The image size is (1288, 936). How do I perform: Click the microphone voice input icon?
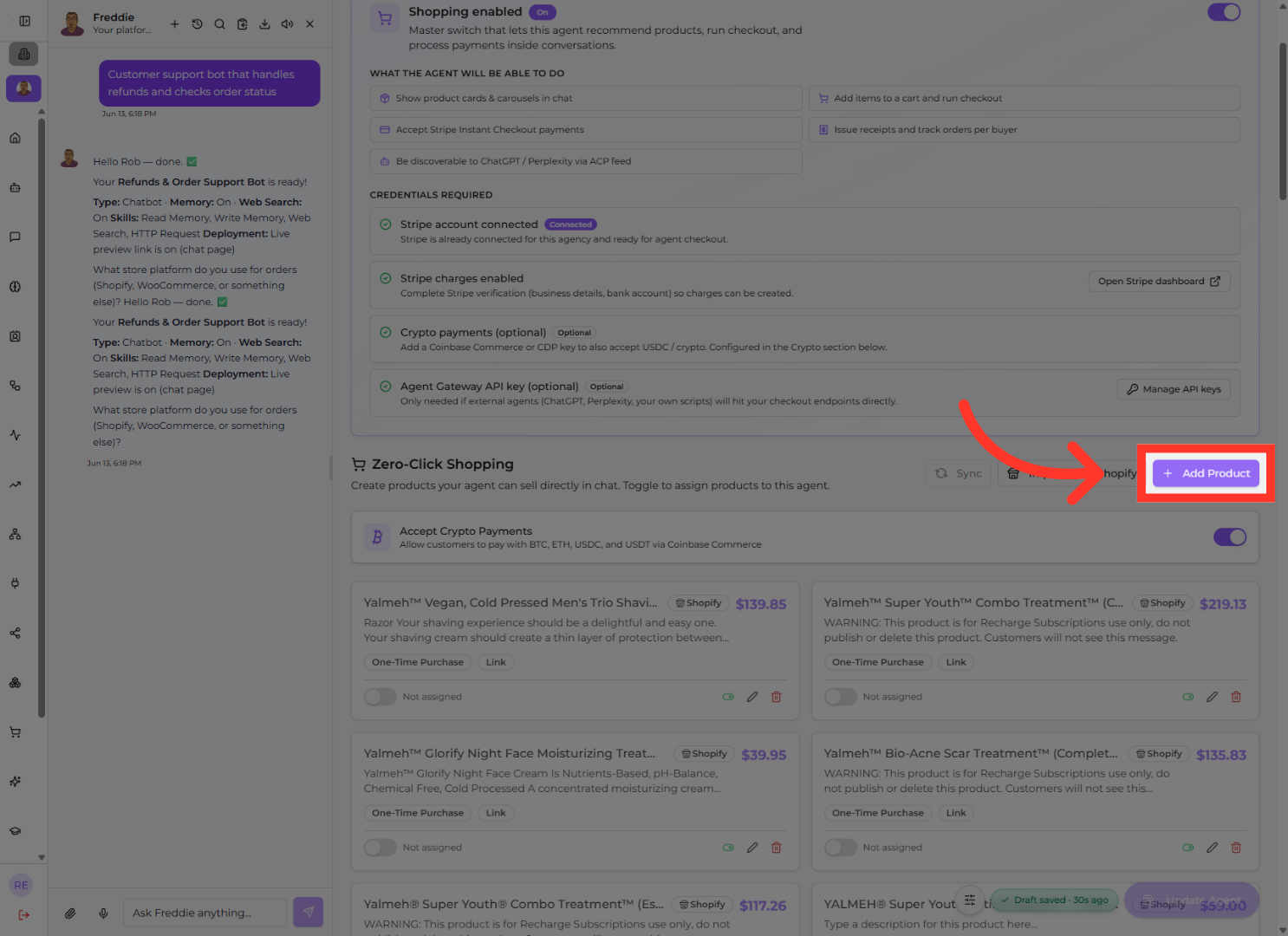pyautogui.click(x=103, y=913)
